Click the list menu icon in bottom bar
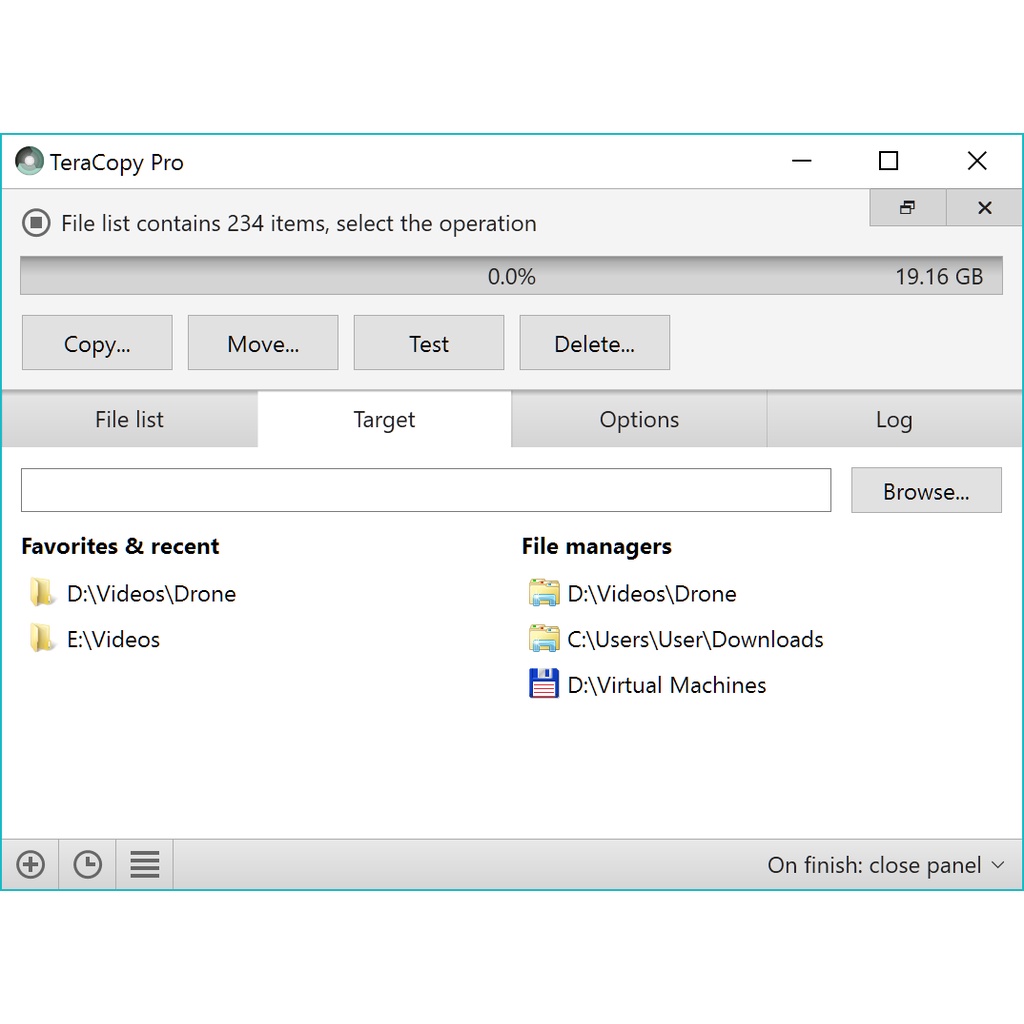Screen dimensions: 1024x1024 click(x=145, y=865)
